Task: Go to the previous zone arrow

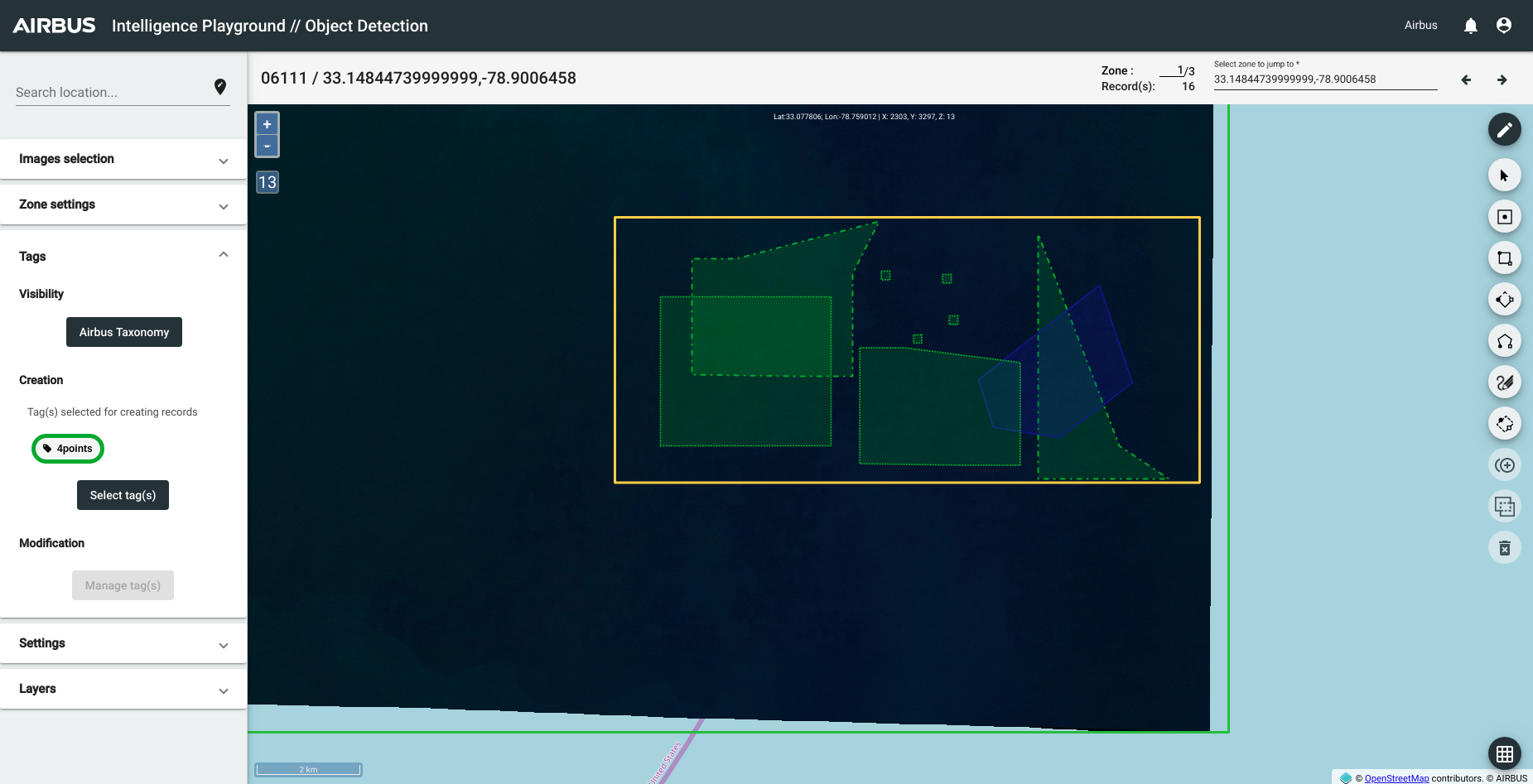Action: pyautogui.click(x=1466, y=79)
